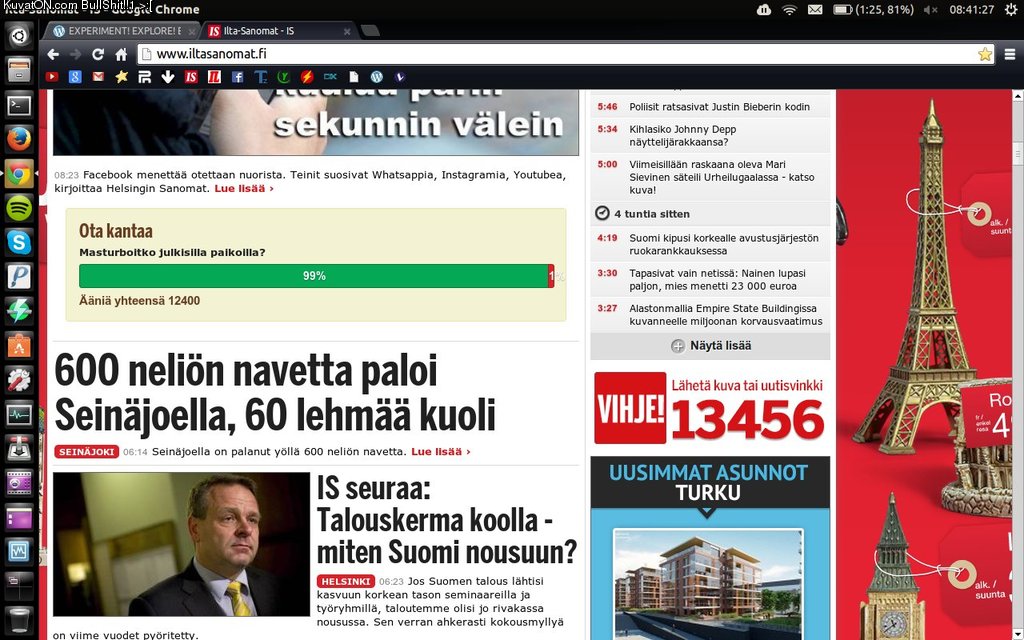This screenshot has width=1024, height=640.
Task: Open the battery indicator menu
Action: [873, 10]
